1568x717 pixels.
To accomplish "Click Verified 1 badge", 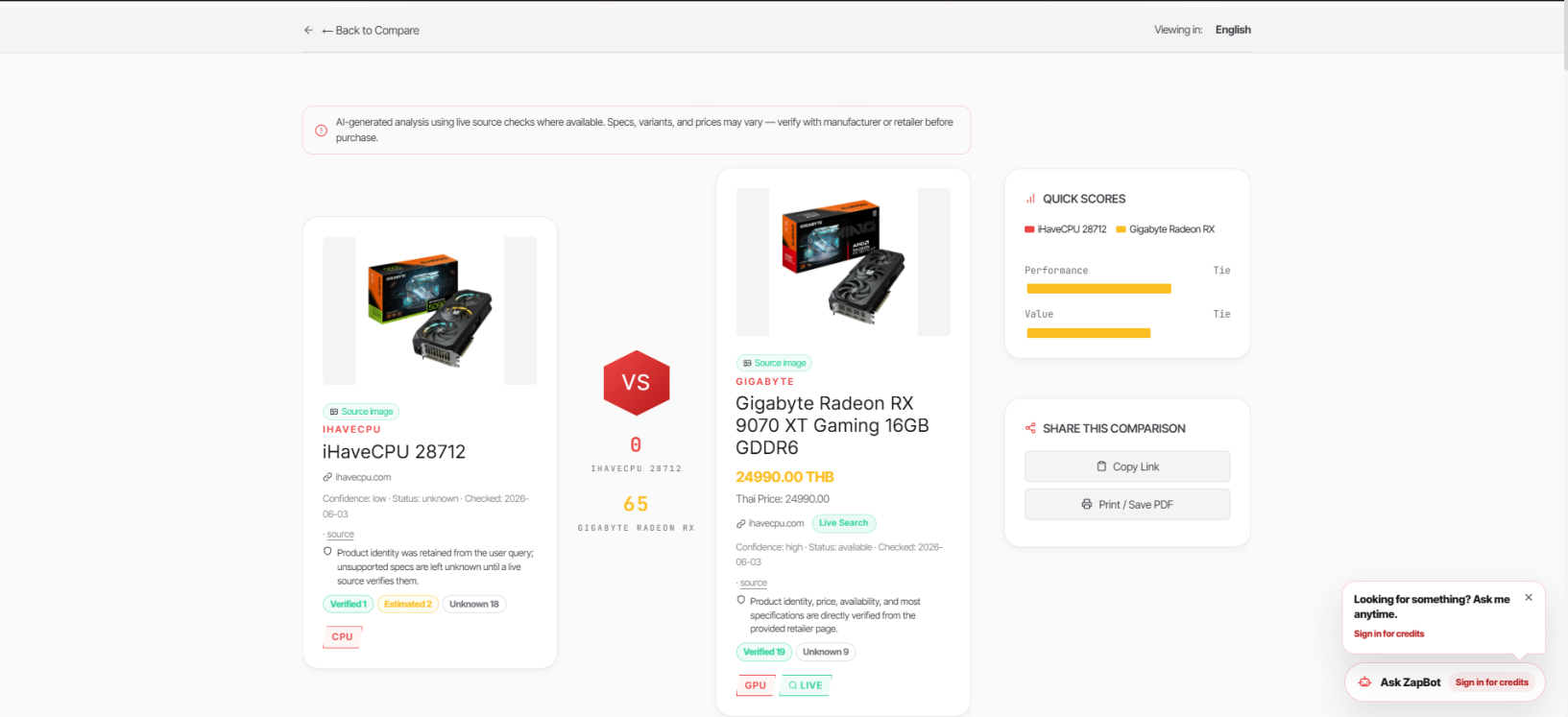I will [348, 604].
